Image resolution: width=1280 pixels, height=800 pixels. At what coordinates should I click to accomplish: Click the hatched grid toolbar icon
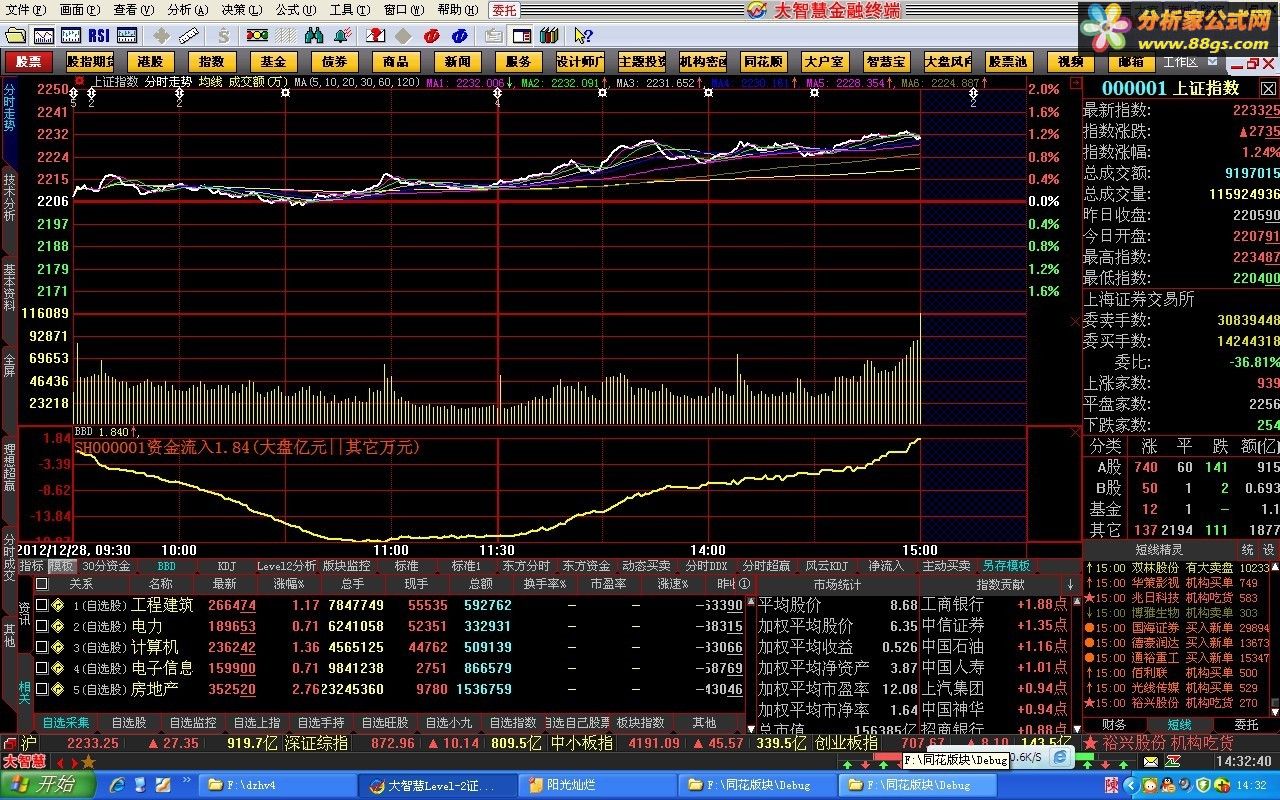(285, 35)
